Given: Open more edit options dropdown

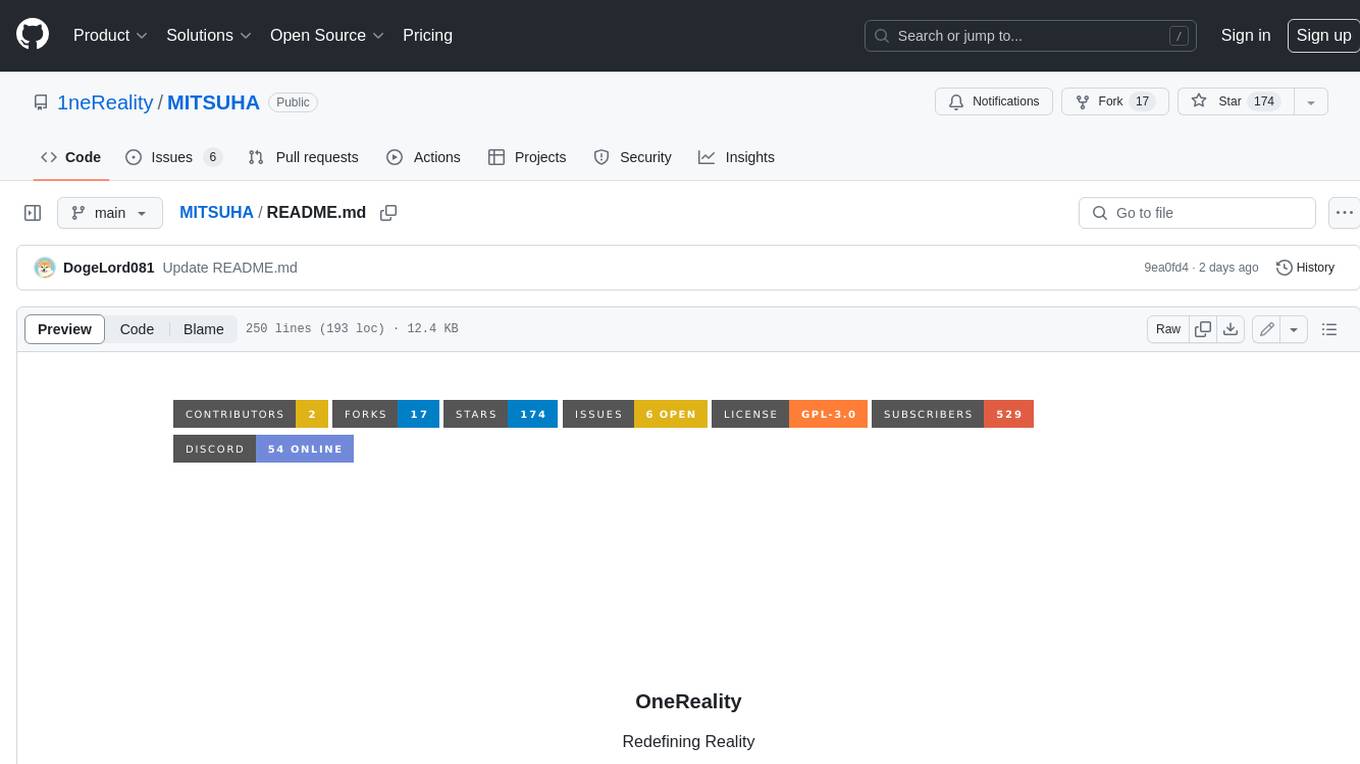Looking at the screenshot, I should (x=1294, y=329).
